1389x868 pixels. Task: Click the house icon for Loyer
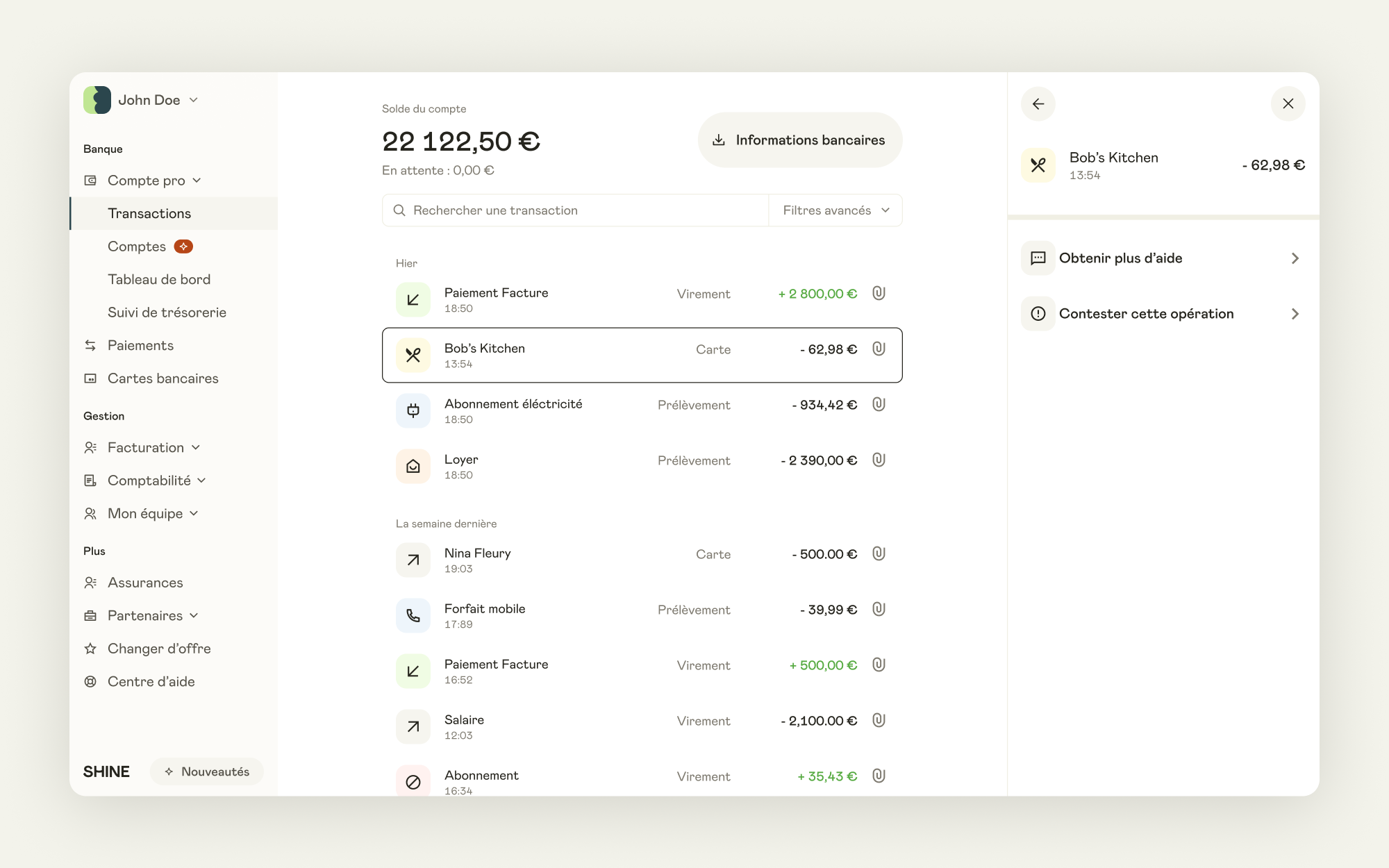tap(413, 467)
